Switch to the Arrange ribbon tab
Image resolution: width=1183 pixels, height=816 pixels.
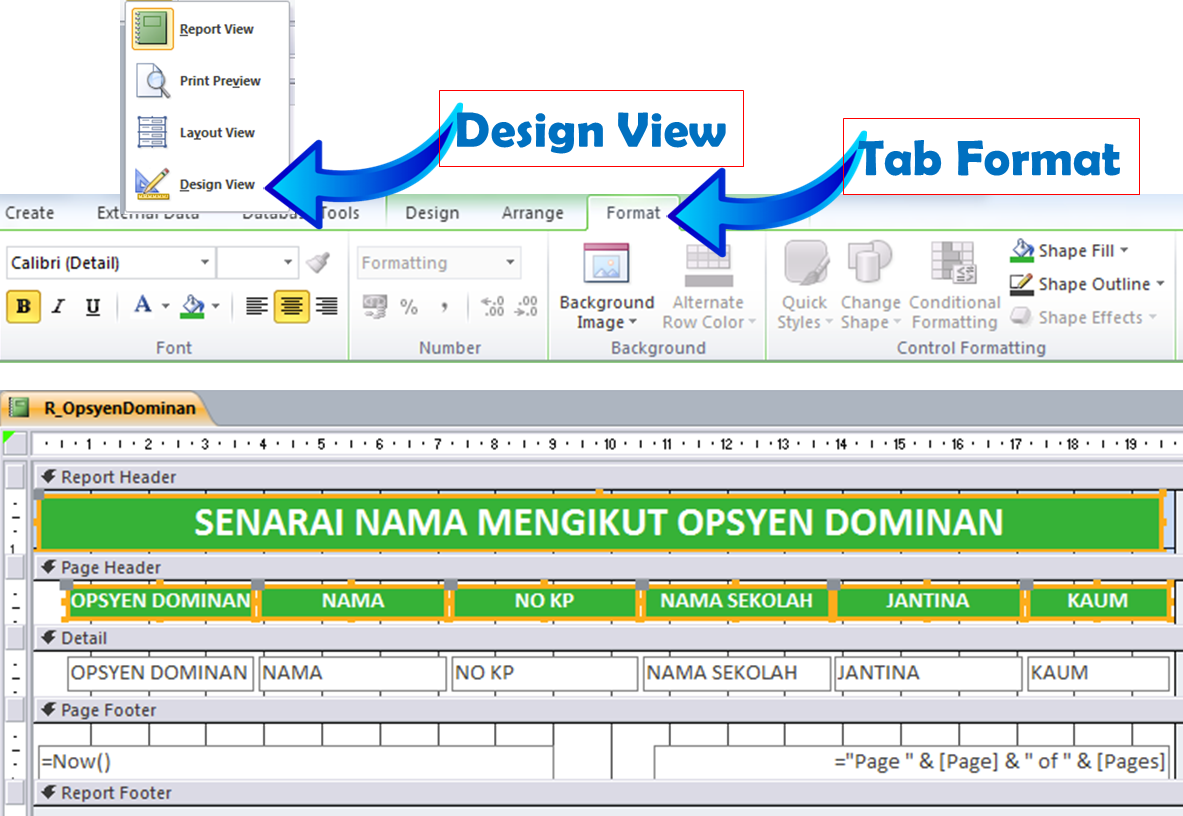(533, 213)
